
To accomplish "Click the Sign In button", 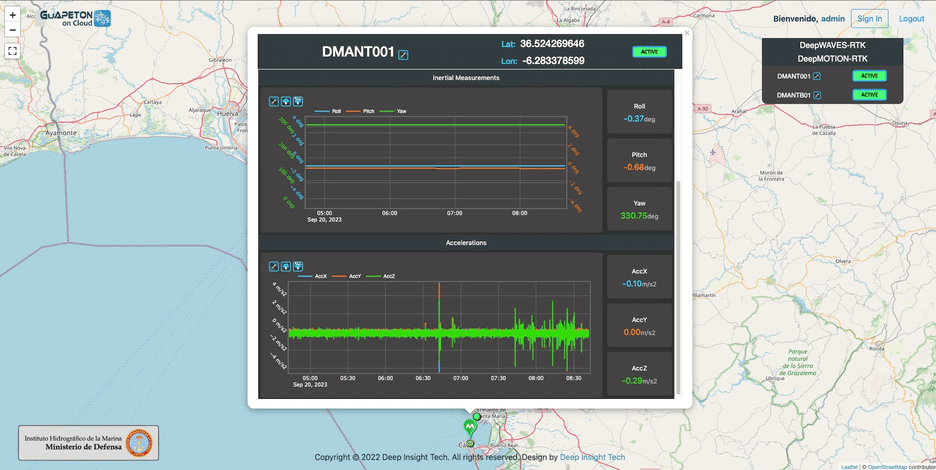I will pyautogui.click(x=869, y=18).
